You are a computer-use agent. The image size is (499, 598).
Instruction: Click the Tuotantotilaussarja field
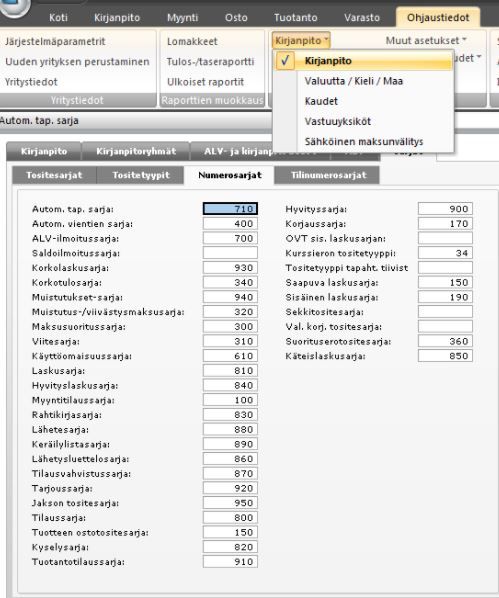tap(230, 561)
